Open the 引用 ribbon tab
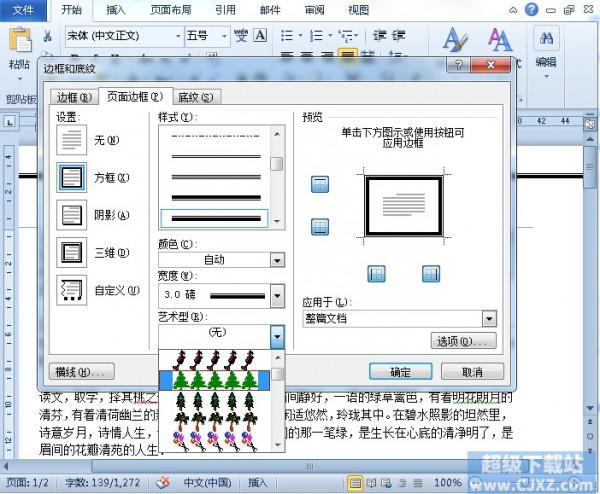Viewport: 600px width, 494px height. (225, 10)
